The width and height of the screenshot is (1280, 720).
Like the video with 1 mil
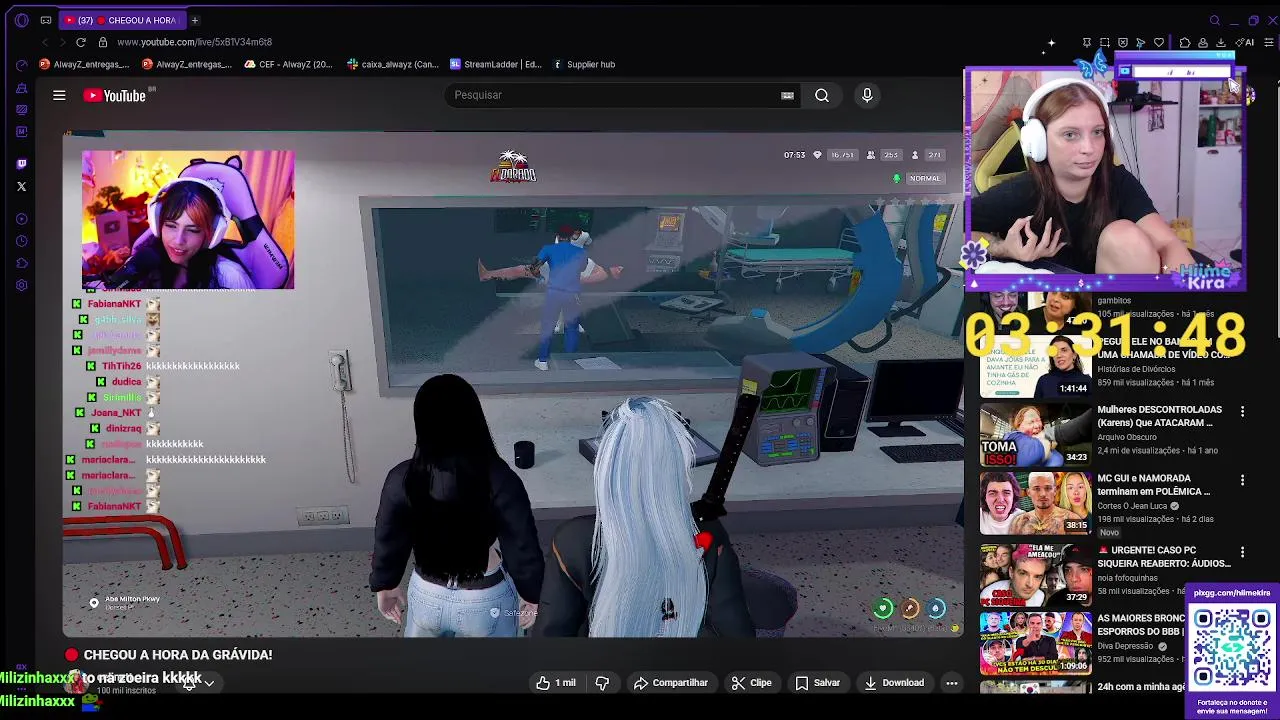[x=555, y=683]
